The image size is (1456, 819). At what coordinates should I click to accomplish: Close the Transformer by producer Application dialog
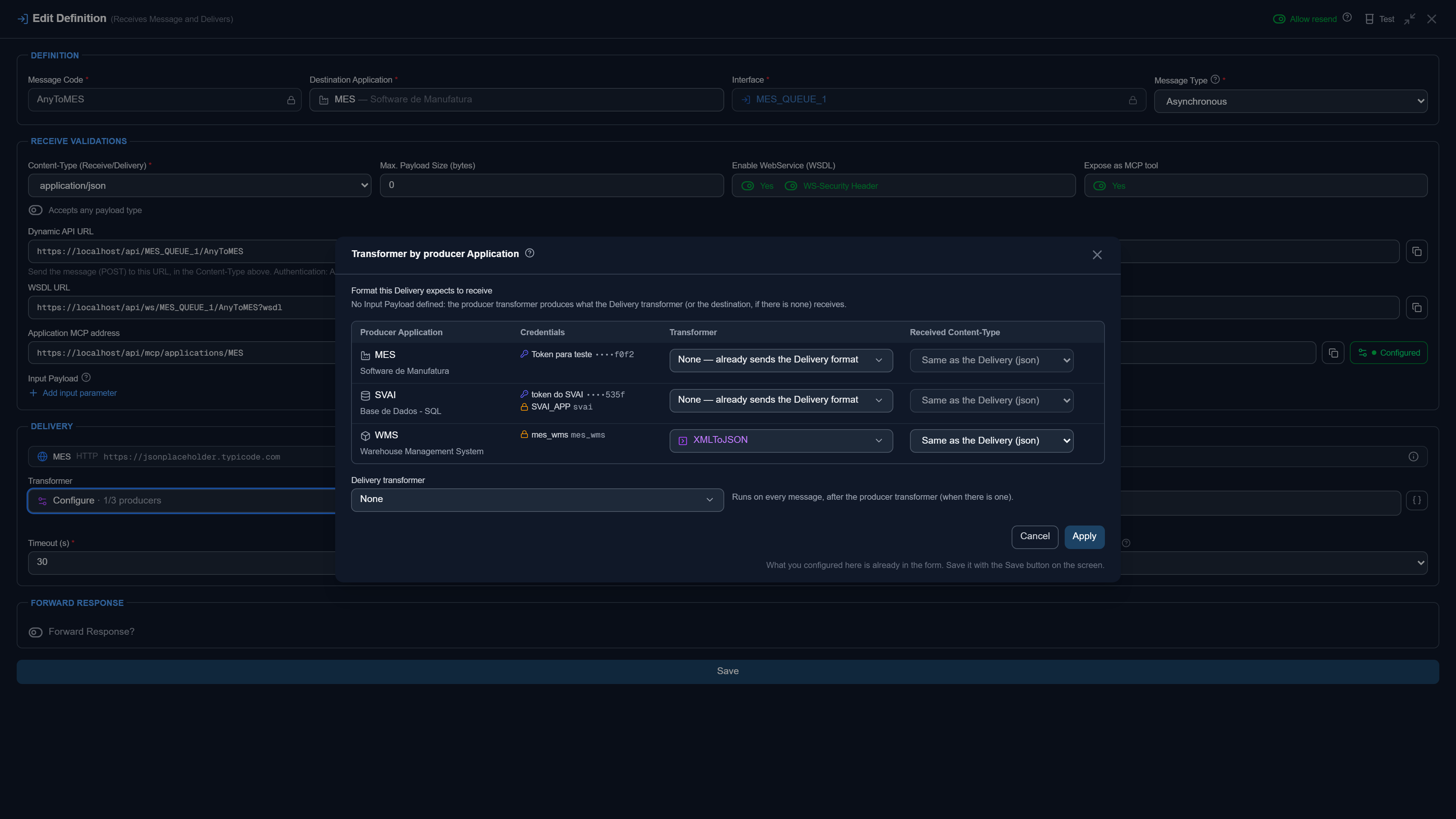[x=1097, y=255]
